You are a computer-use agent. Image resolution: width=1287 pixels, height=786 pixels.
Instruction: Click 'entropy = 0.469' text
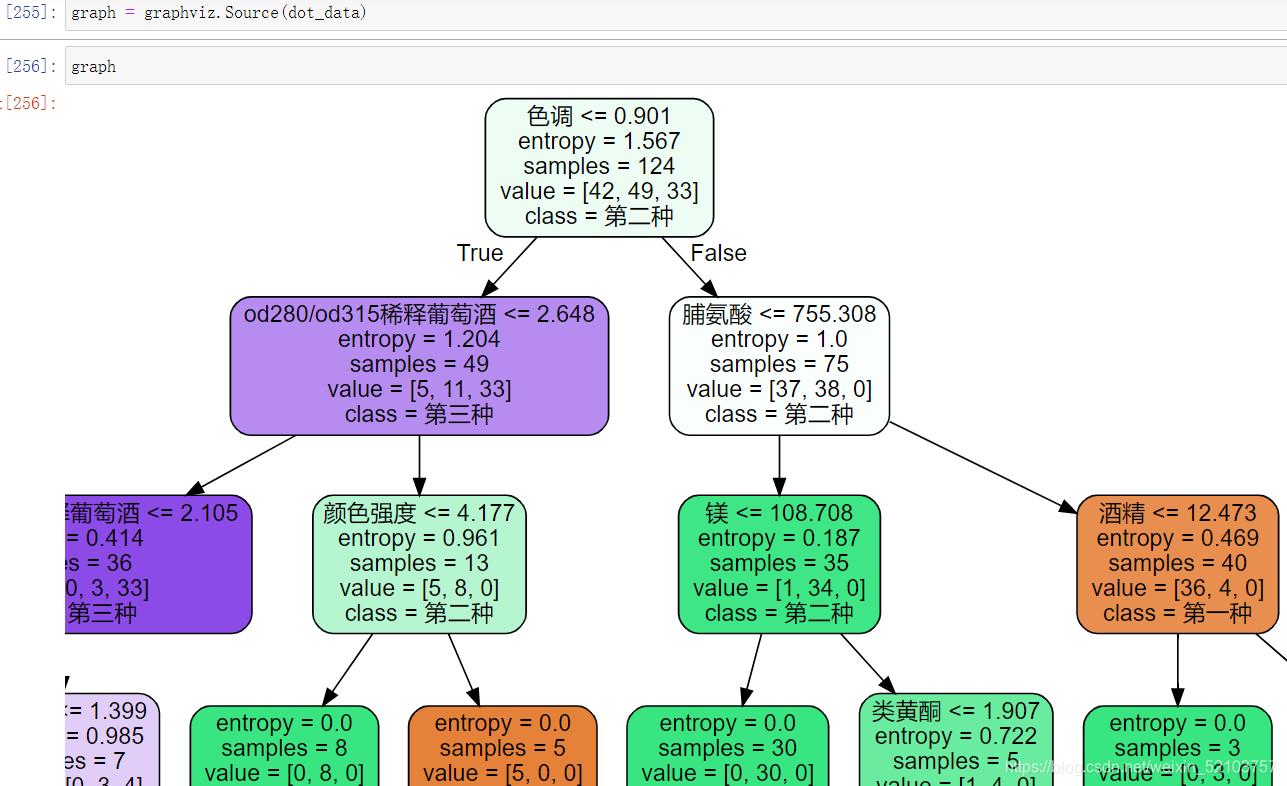pyautogui.click(x=1177, y=538)
